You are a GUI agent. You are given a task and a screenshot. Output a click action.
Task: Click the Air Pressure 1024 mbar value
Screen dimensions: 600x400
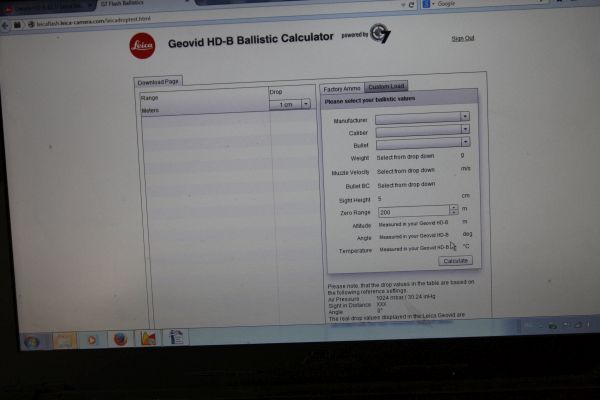(x=406, y=297)
